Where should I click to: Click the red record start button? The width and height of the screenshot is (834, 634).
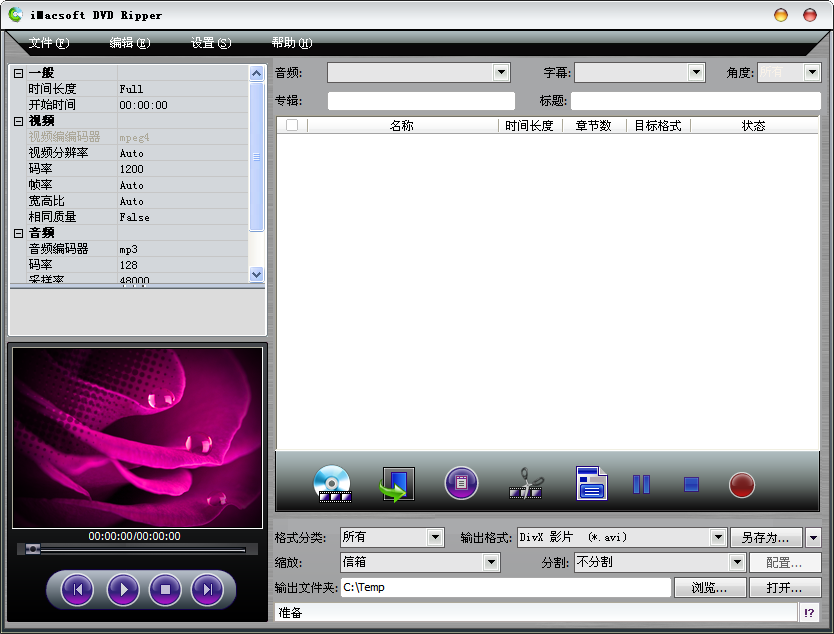coord(741,485)
